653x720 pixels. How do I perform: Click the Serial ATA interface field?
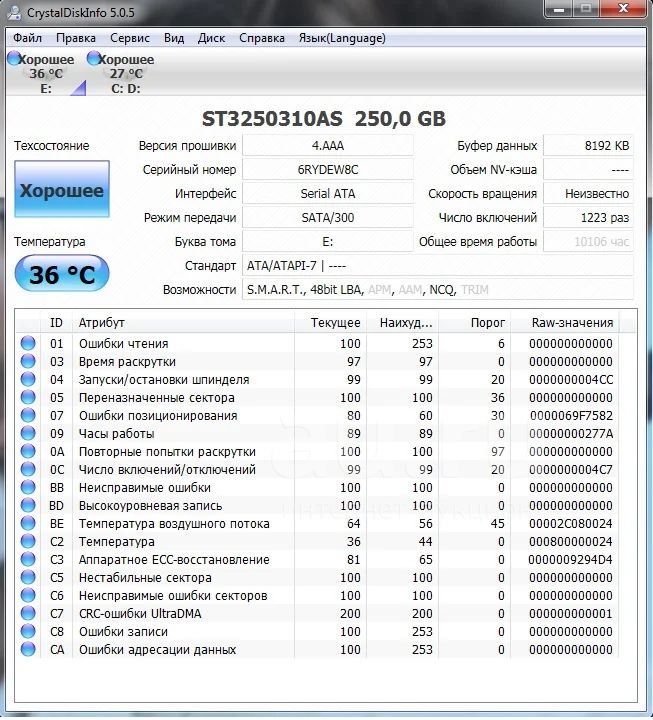(x=328, y=193)
